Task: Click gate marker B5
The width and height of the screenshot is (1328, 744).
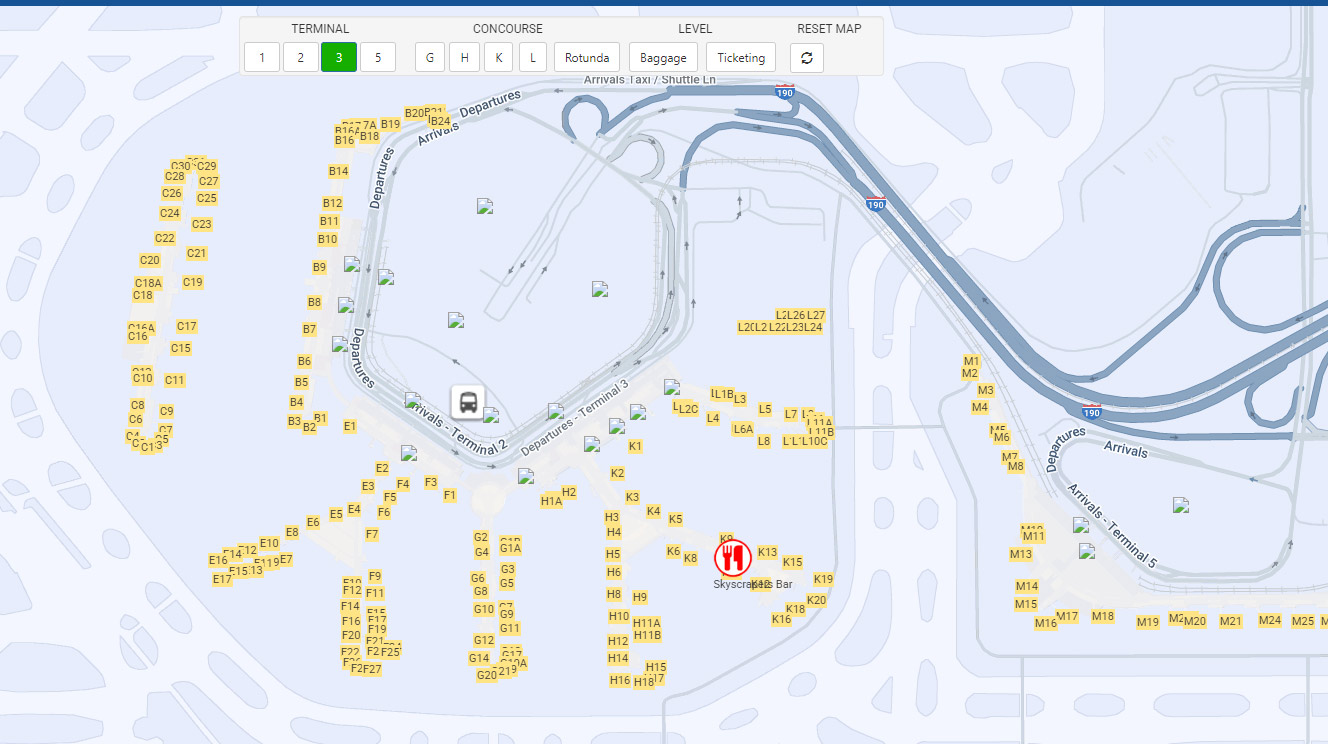Action: [x=301, y=382]
